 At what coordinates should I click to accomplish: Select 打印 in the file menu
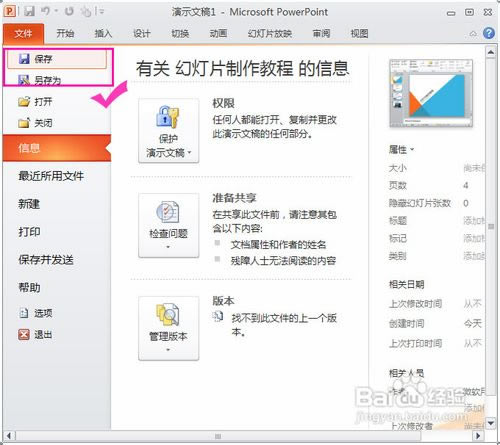click(x=29, y=232)
